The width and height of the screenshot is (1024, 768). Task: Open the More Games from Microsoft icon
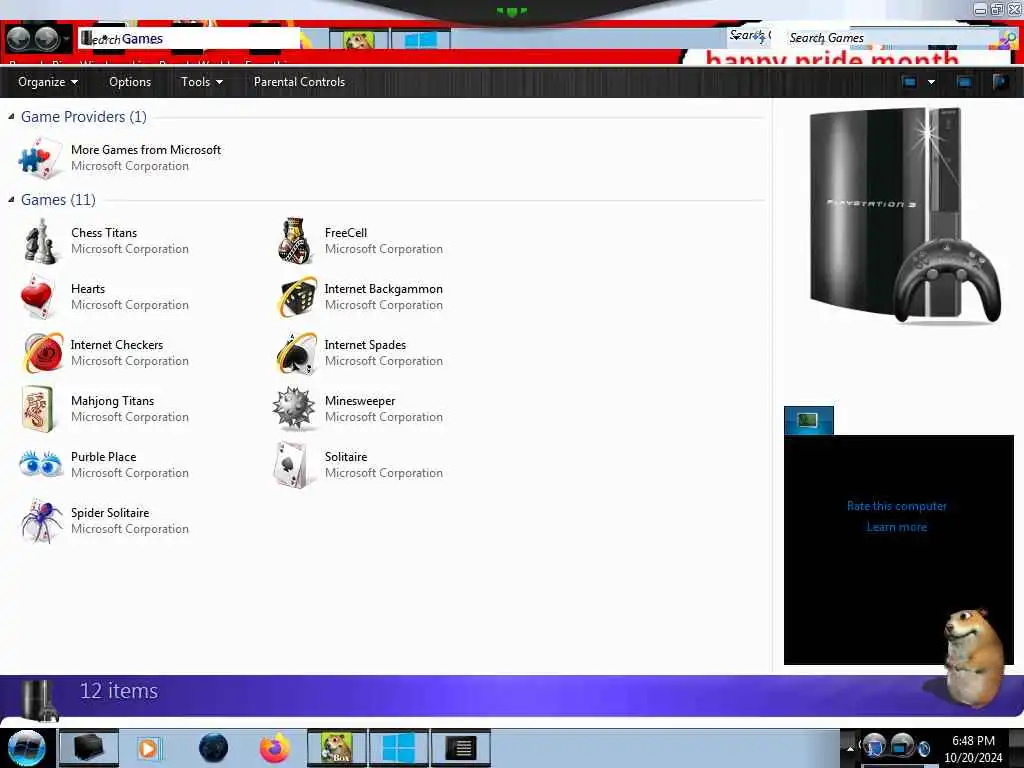click(39, 157)
